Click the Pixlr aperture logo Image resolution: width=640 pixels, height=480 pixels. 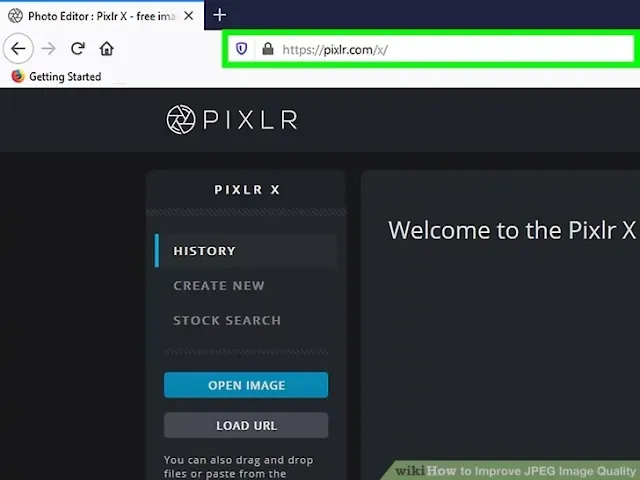click(180, 120)
